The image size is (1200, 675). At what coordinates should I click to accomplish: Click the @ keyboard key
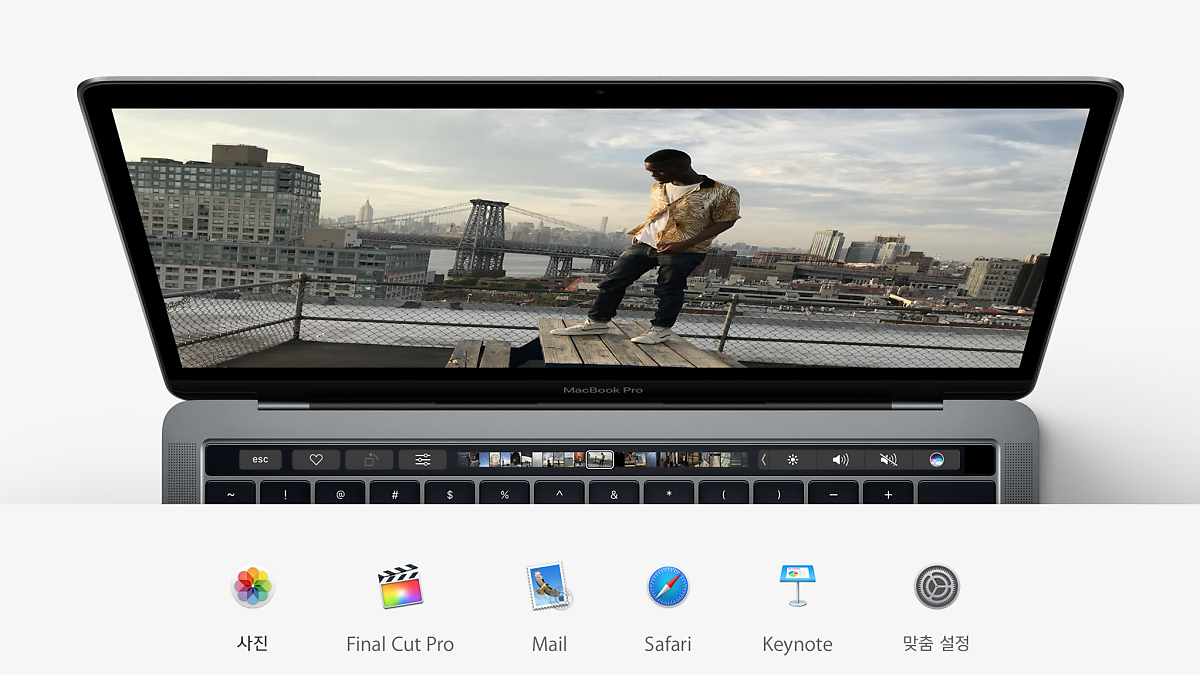(340, 493)
